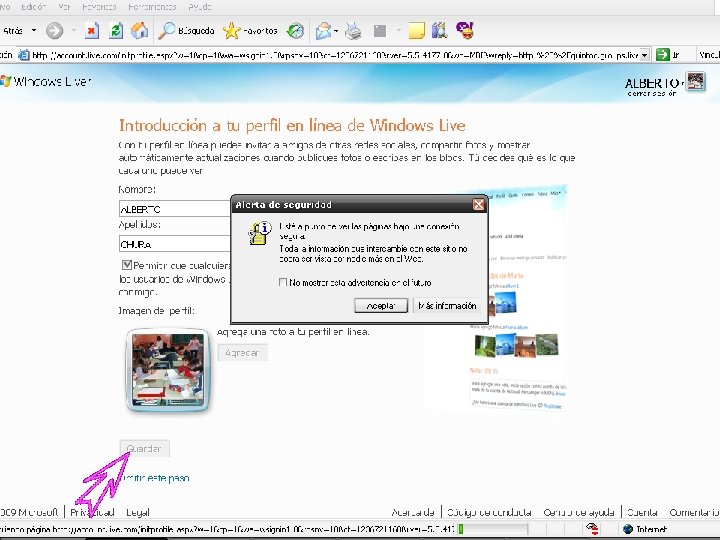Open the History clock icon
The image size is (720, 540).
pos(295,31)
